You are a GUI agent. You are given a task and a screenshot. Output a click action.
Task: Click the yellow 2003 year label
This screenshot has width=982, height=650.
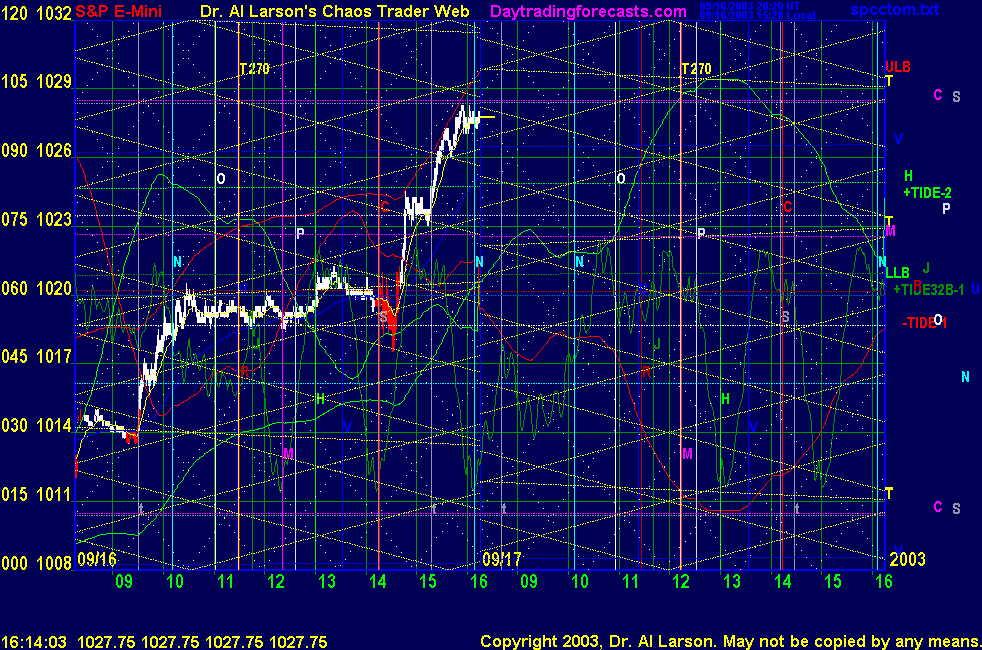click(907, 559)
